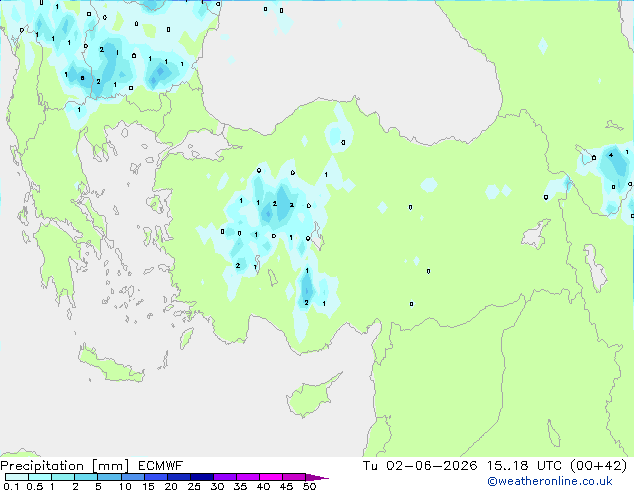Screen dimensions: 634x490
Task: Click the above-50 mm arrow tip of legend
Action: tap(317, 477)
